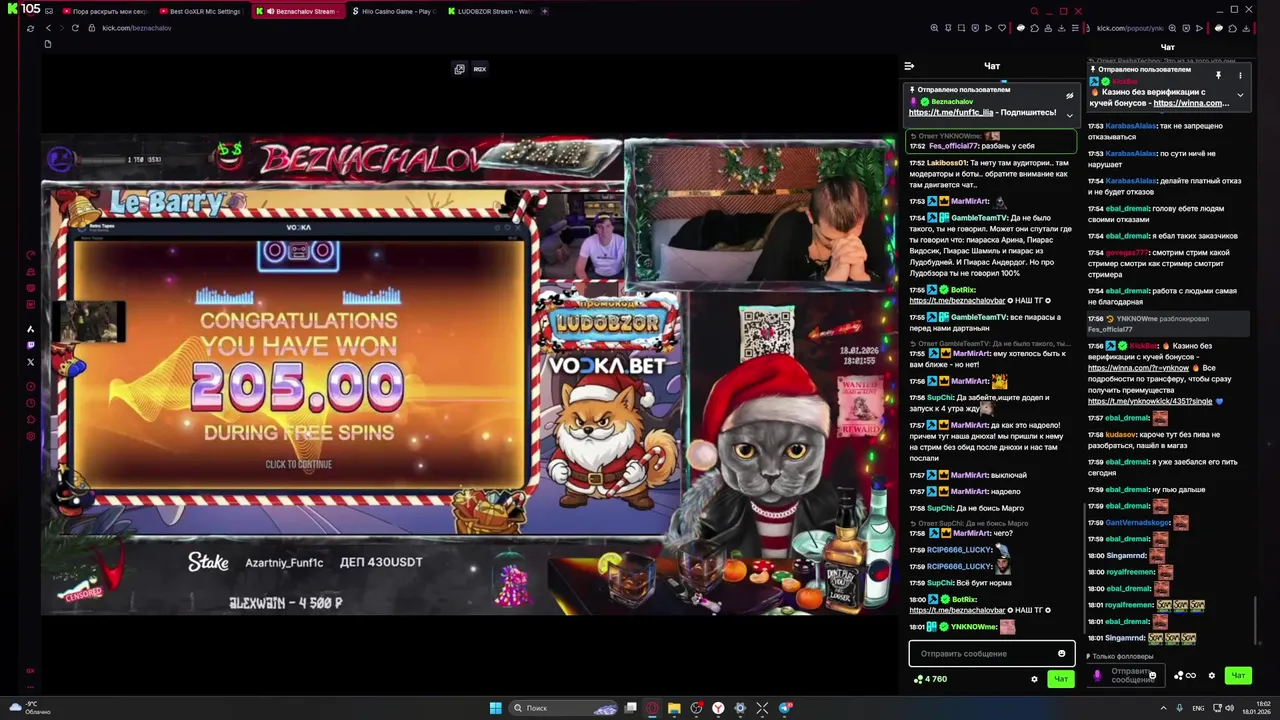This screenshot has width=1280, height=720.
Task: Open the first t.me/beznachalovbar link from BotRix
Action: 957,300
